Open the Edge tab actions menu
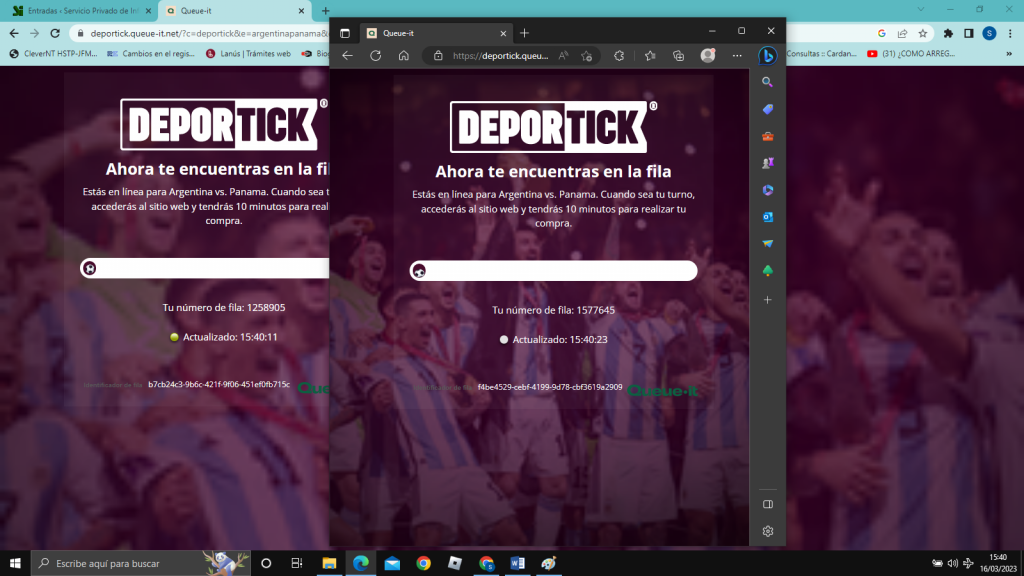Image resolution: width=1024 pixels, height=576 pixels. (x=345, y=33)
